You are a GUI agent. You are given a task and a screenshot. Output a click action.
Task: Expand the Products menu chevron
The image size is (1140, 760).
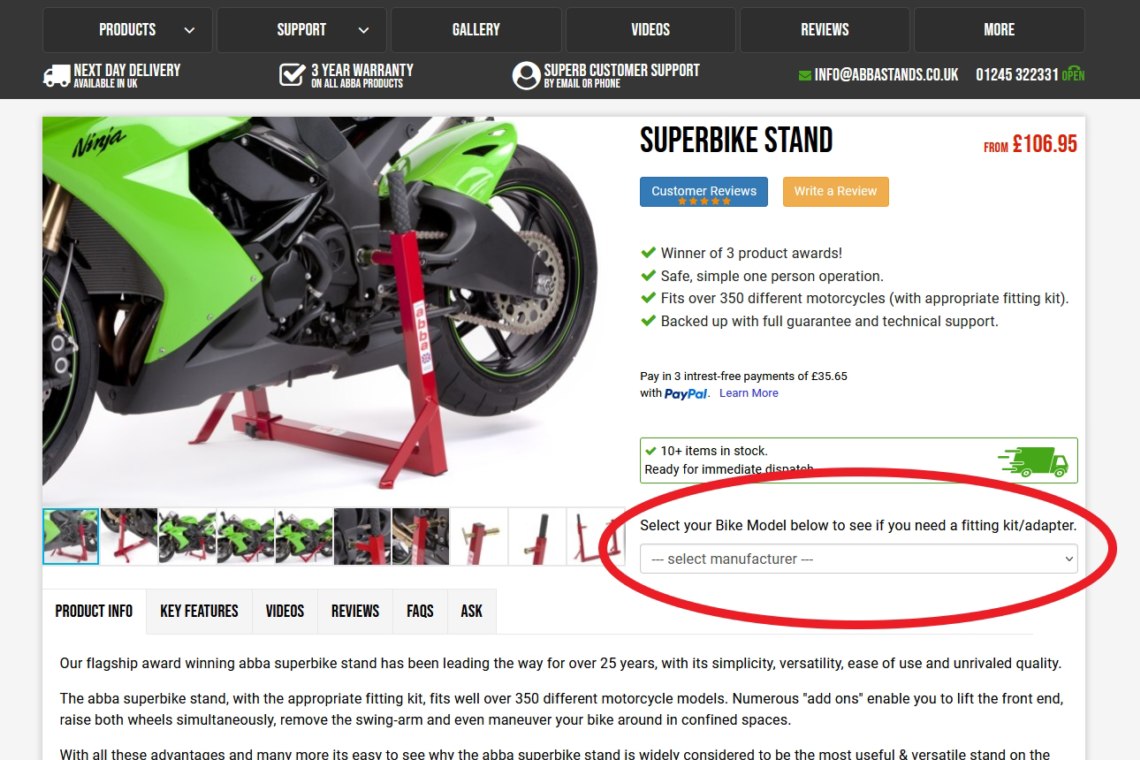click(189, 31)
